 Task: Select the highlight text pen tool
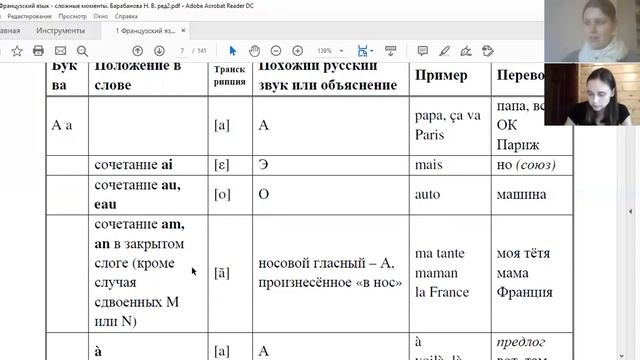[x=444, y=51]
